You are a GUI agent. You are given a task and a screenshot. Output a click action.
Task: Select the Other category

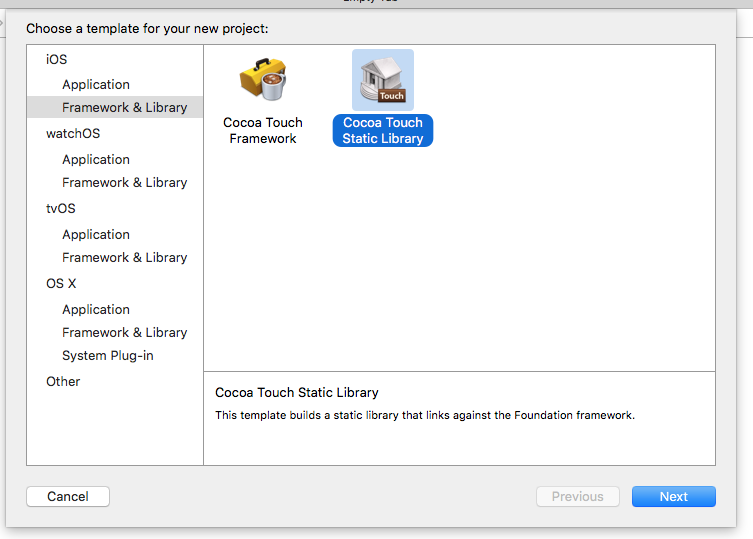click(63, 381)
